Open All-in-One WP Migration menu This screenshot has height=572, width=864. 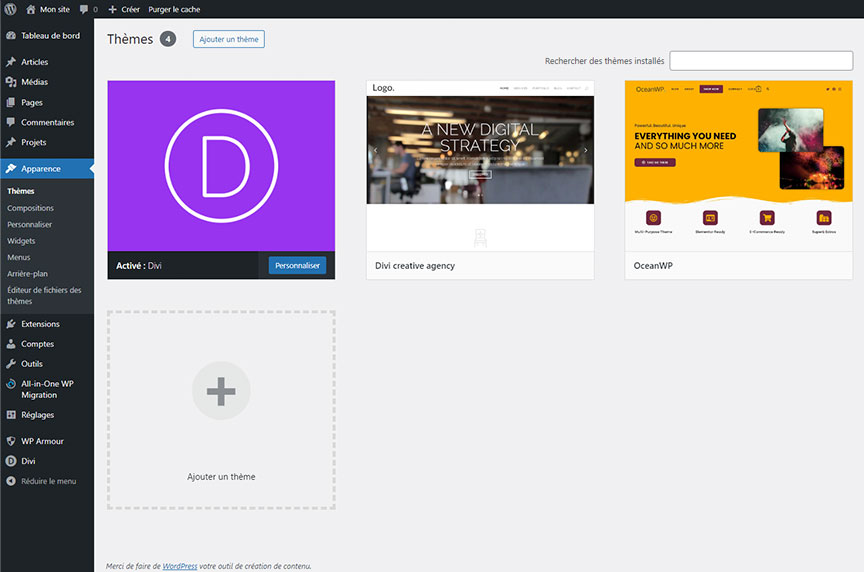pos(47,390)
